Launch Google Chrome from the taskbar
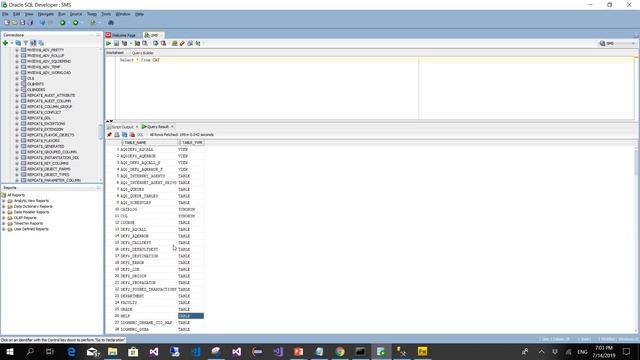Viewport: 640px width, 360px height. (340, 351)
